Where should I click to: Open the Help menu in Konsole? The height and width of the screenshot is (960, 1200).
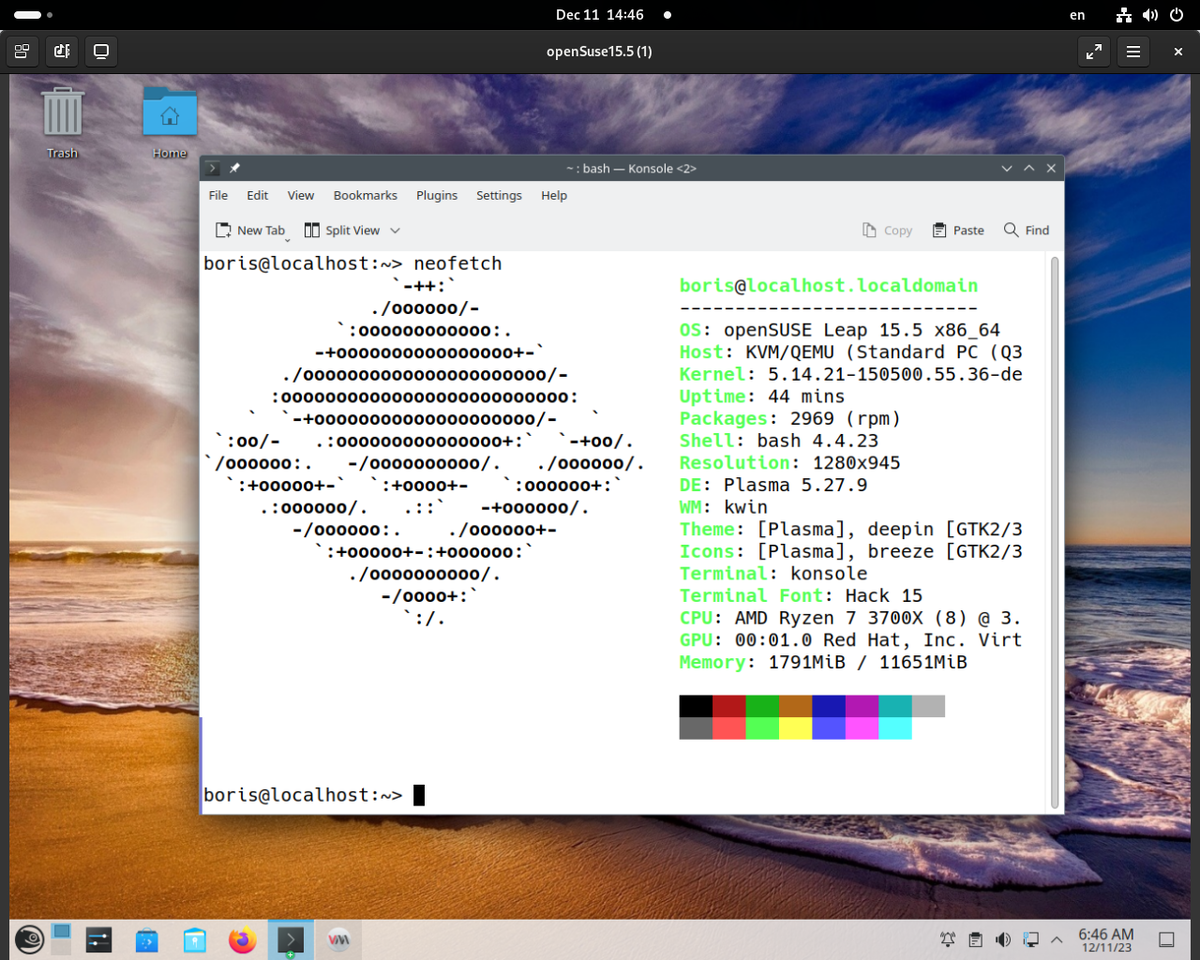pyautogui.click(x=554, y=195)
